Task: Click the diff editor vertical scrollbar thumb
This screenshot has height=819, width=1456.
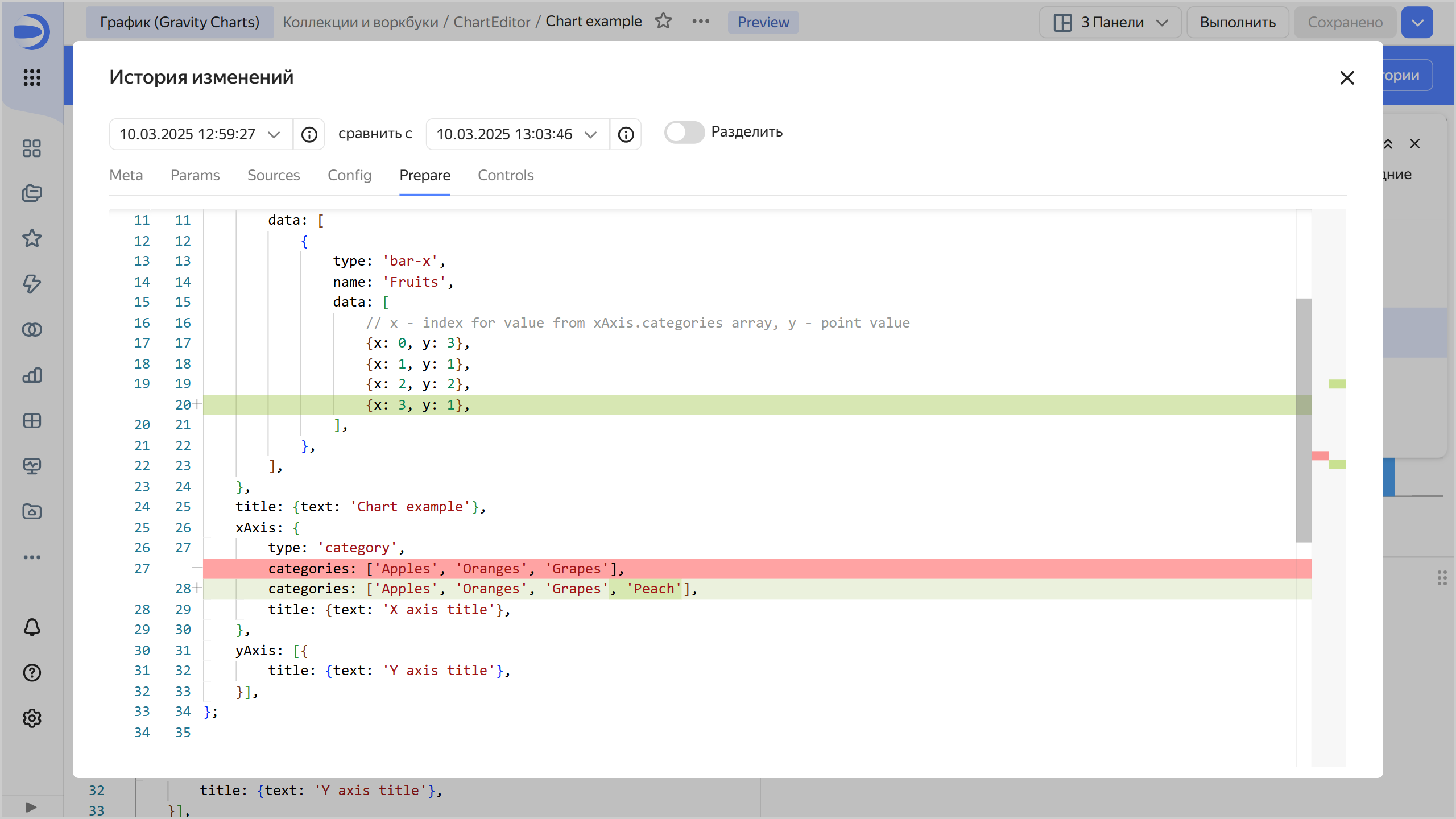Action: click(1303, 420)
